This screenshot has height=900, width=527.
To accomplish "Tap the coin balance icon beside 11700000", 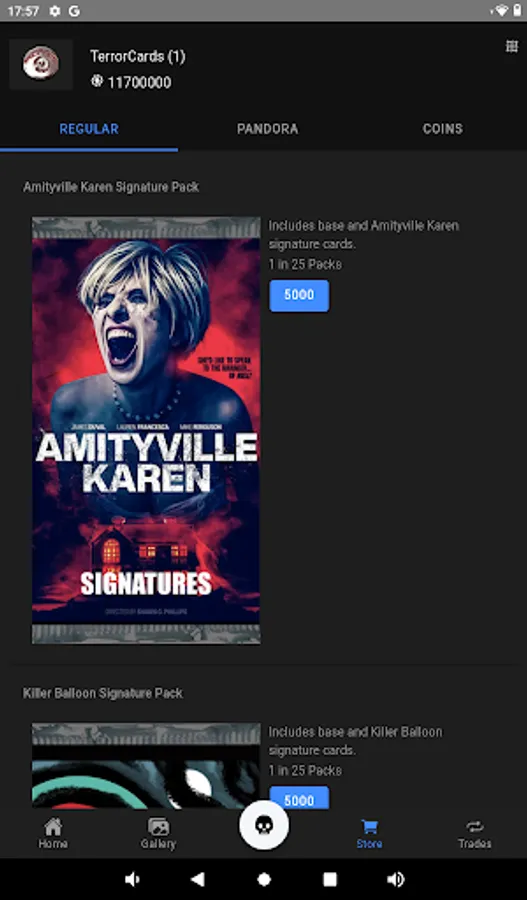I will [96, 82].
